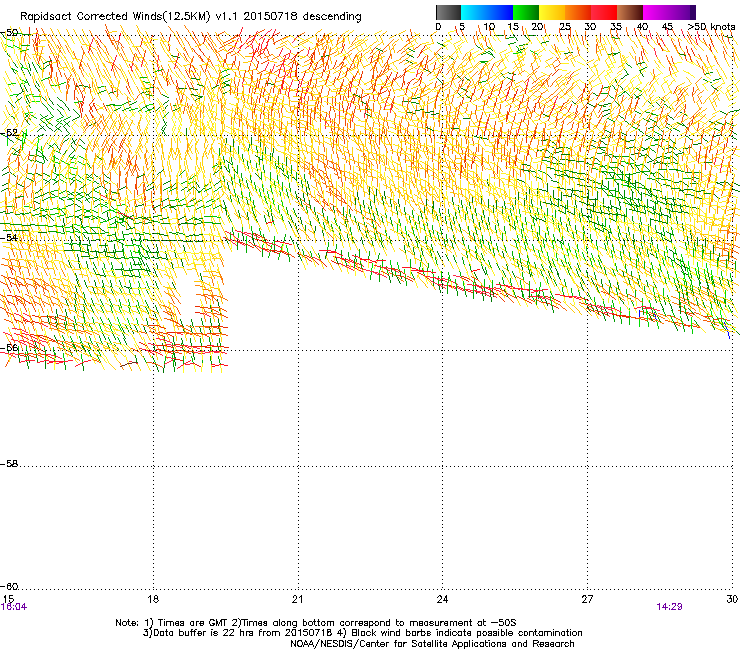The width and height of the screenshot is (740, 650).
Task: Click the gray 0-5 knots color segment
Action: coord(448,12)
